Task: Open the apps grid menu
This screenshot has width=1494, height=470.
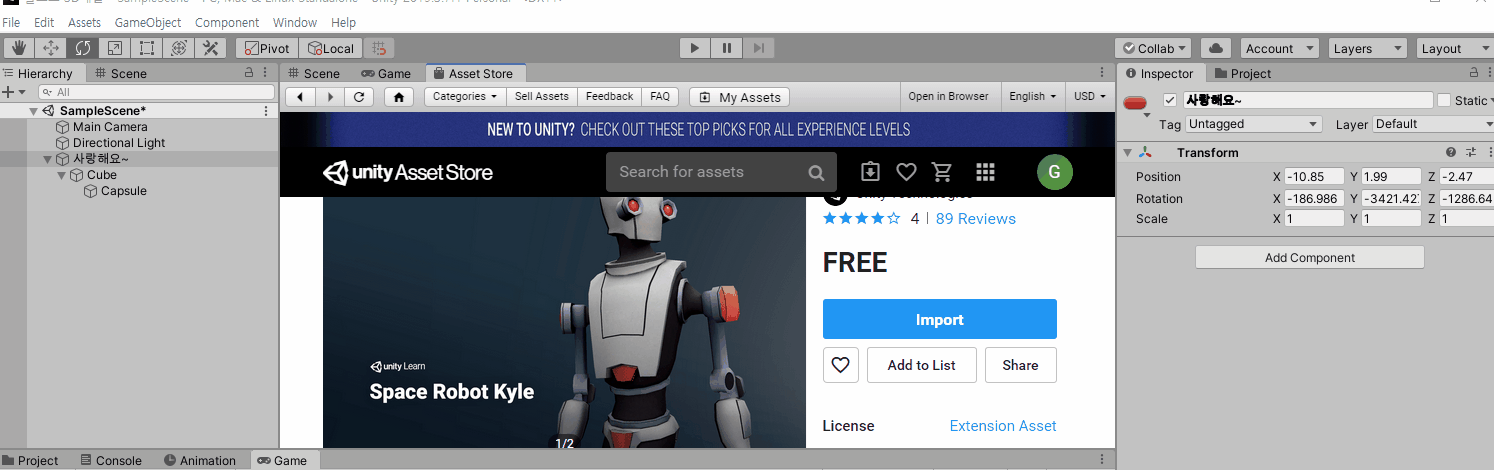Action: [x=985, y=172]
